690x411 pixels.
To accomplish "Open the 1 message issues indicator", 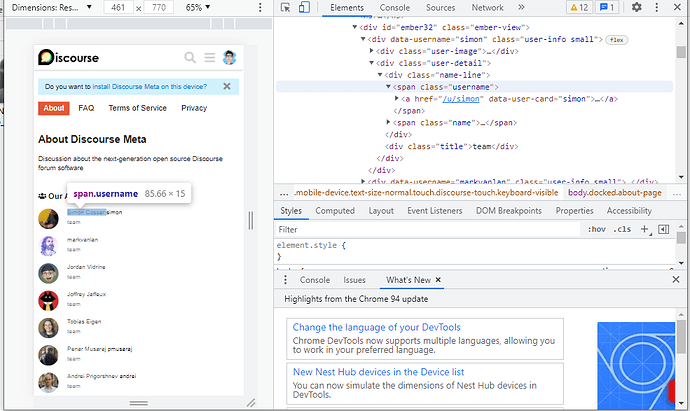I will 607,7.
